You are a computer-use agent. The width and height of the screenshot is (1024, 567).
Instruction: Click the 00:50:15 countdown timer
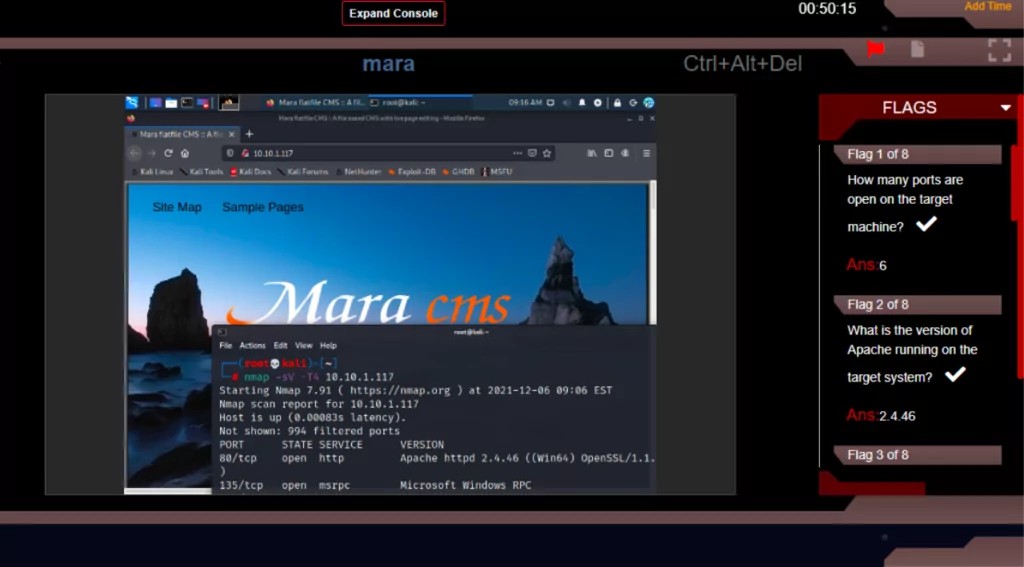pyautogui.click(x=827, y=8)
